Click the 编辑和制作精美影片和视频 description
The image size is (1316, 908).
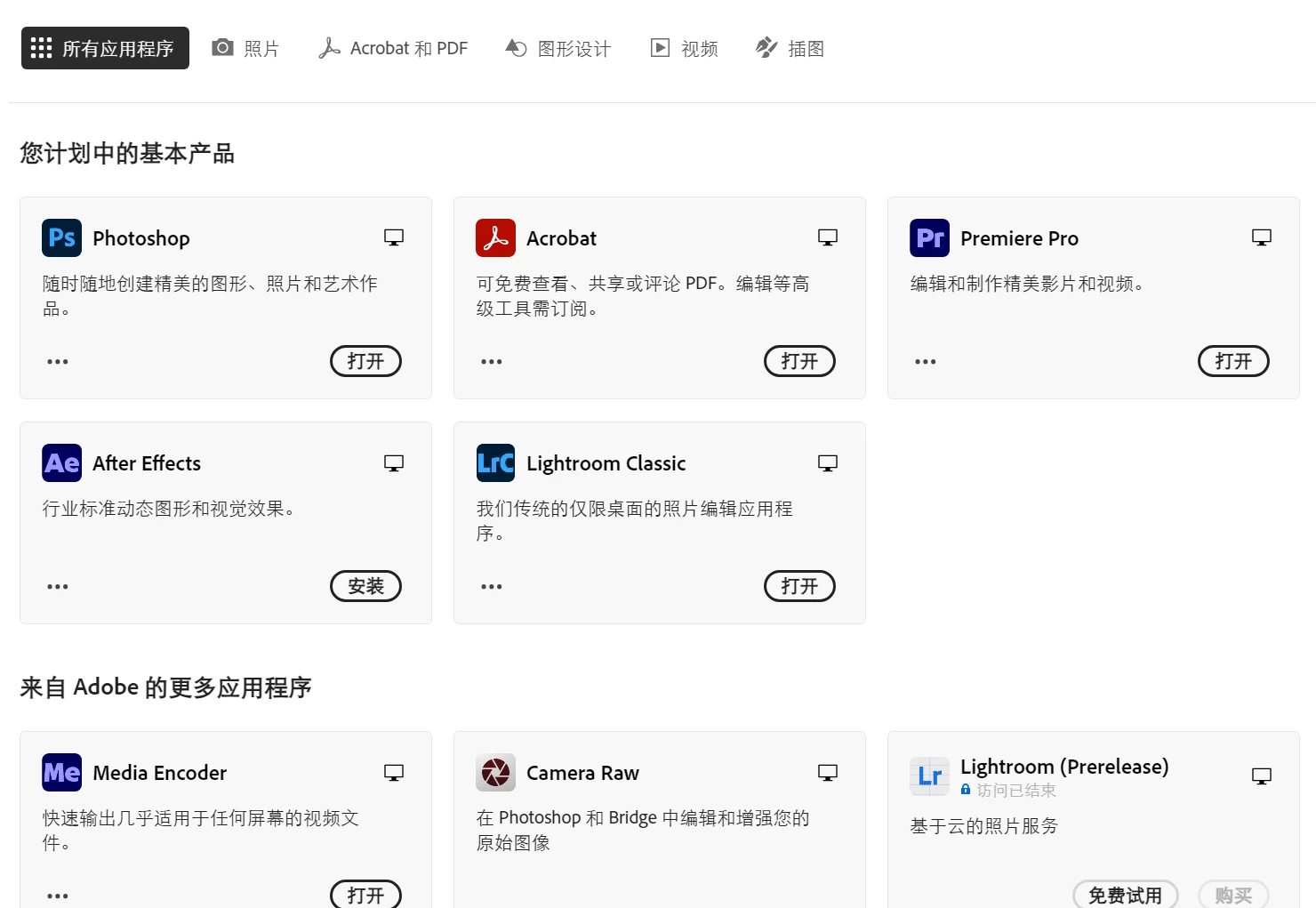click(1027, 284)
